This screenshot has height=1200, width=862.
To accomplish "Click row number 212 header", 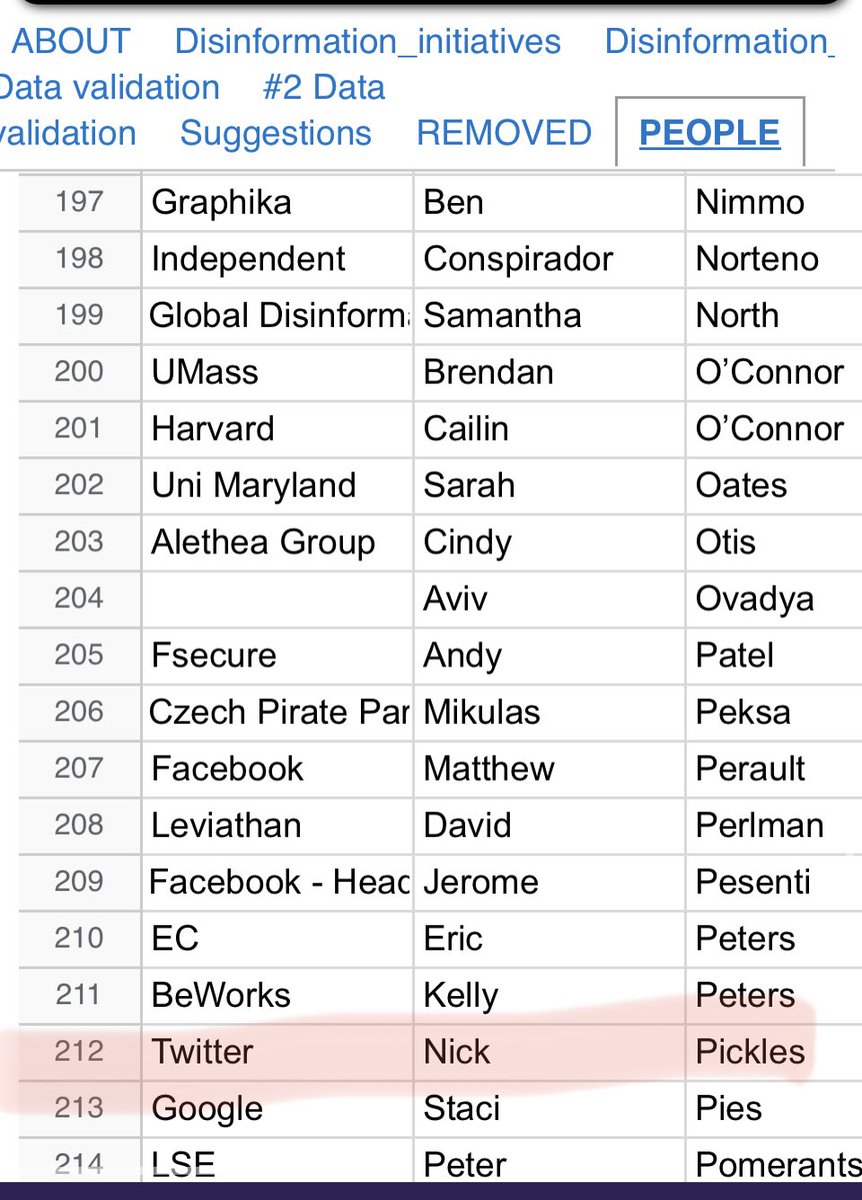I will click(x=80, y=1051).
